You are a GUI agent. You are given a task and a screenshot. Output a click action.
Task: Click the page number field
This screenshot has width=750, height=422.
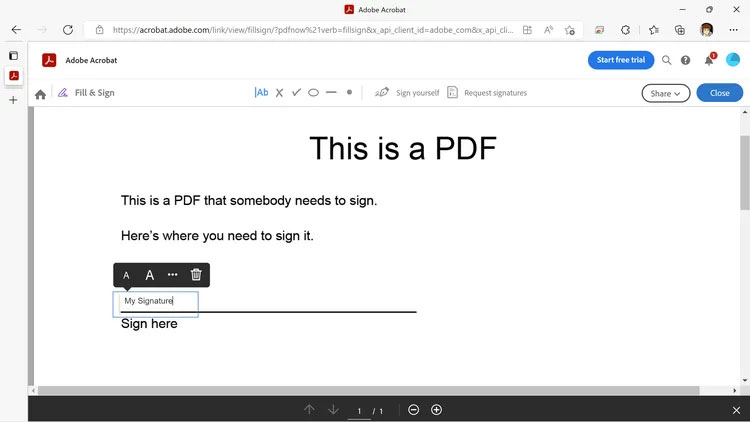pos(359,411)
